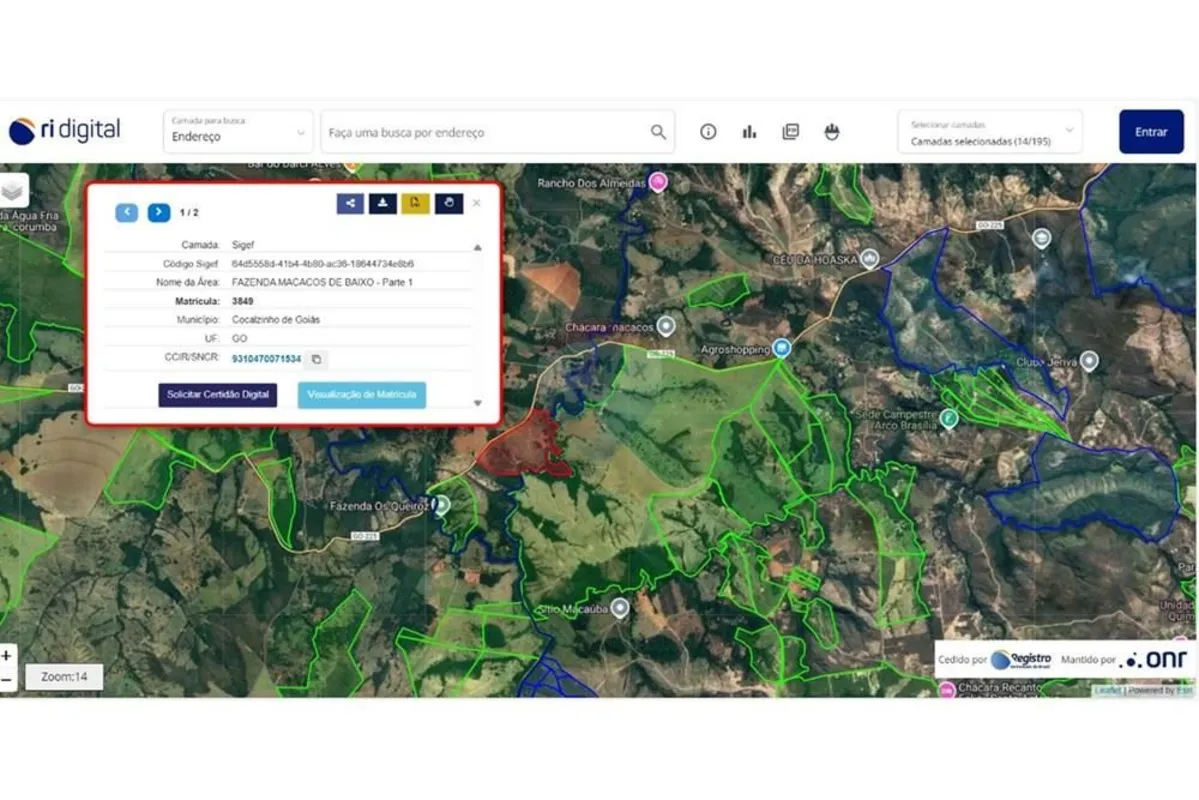Open the layers stack button on map
The height and width of the screenshot is (800, 1199).
[13, 190]
